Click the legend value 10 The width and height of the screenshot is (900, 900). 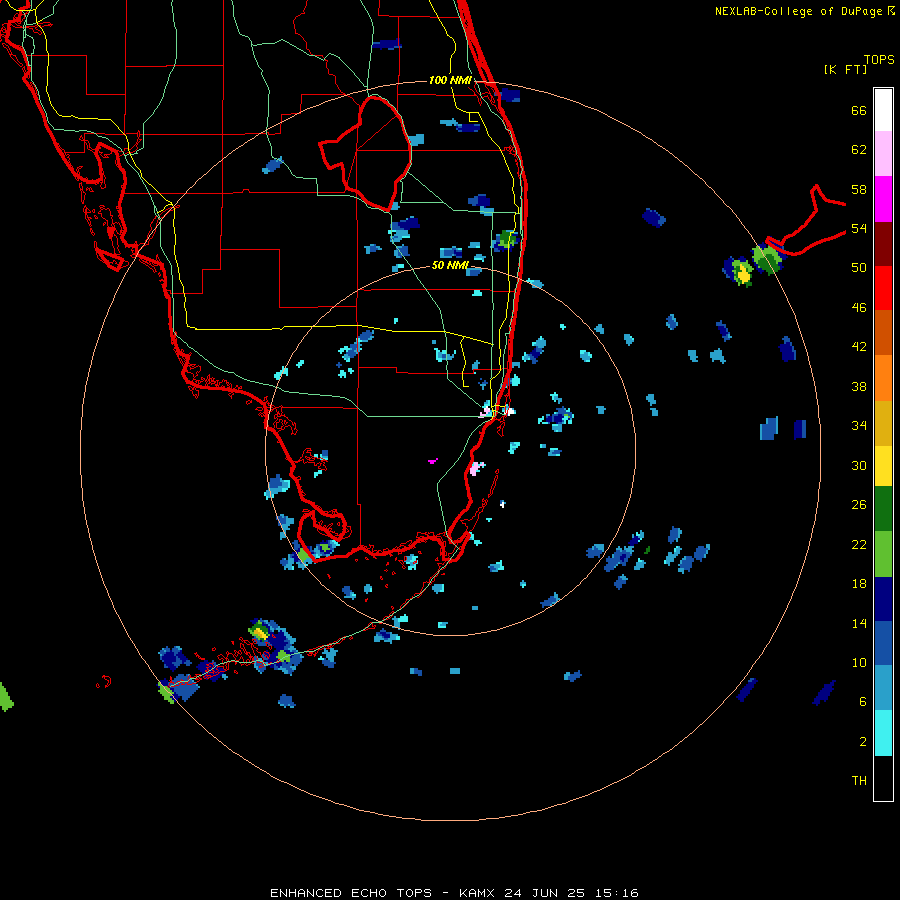coord(859,663)
